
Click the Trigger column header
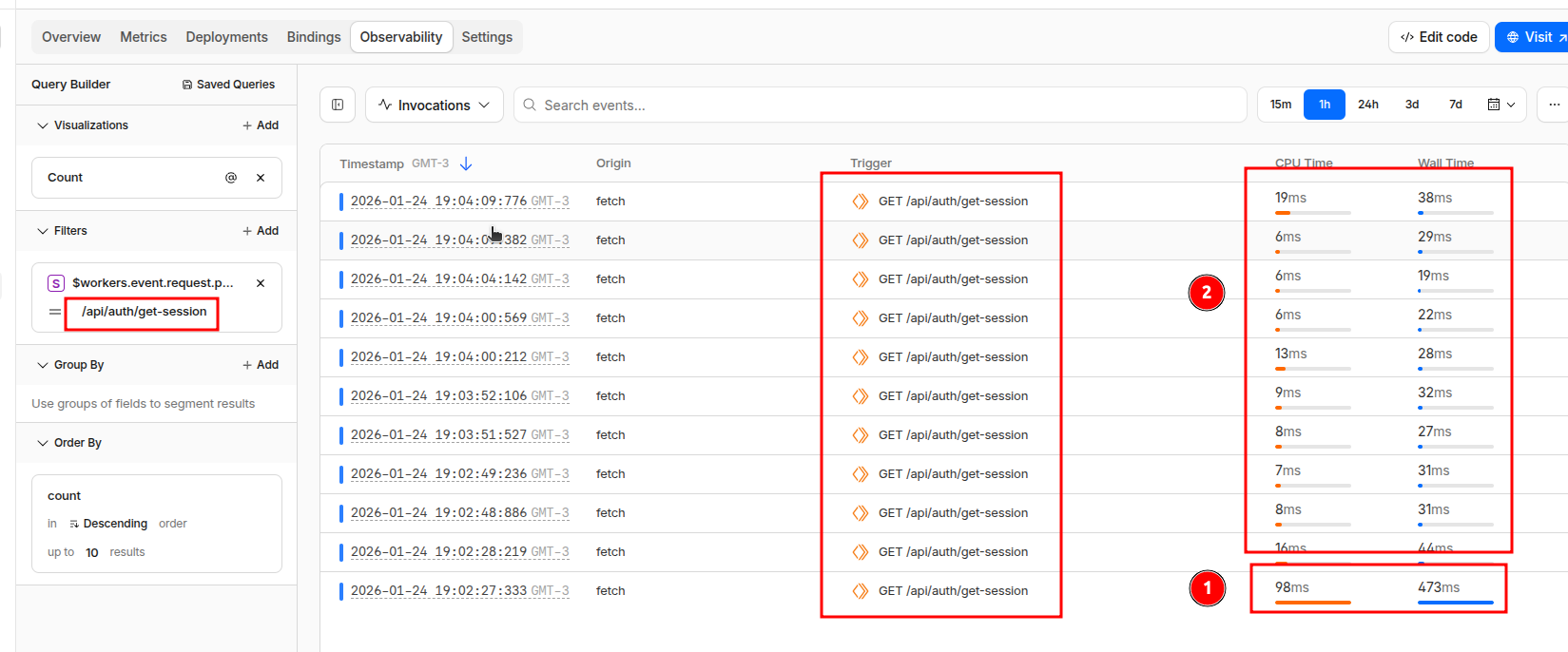871,163
